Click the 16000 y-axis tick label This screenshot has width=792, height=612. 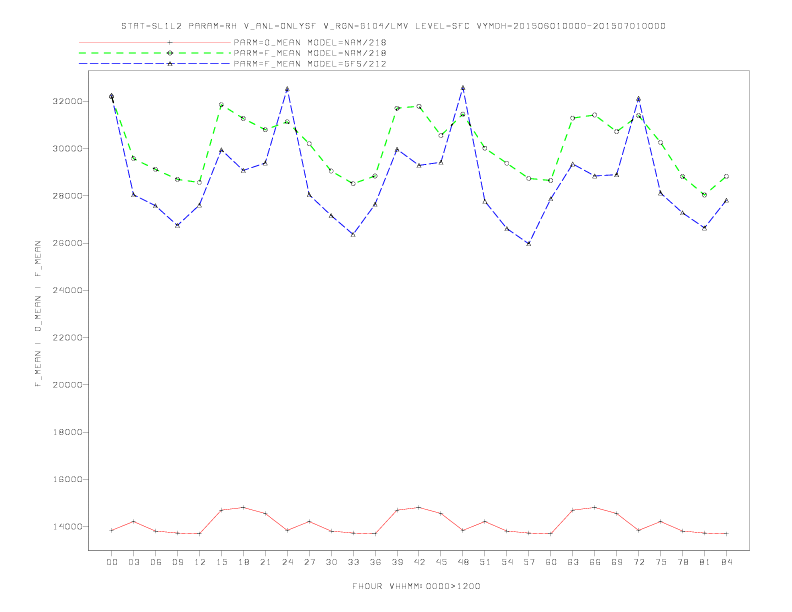[67, 479]
